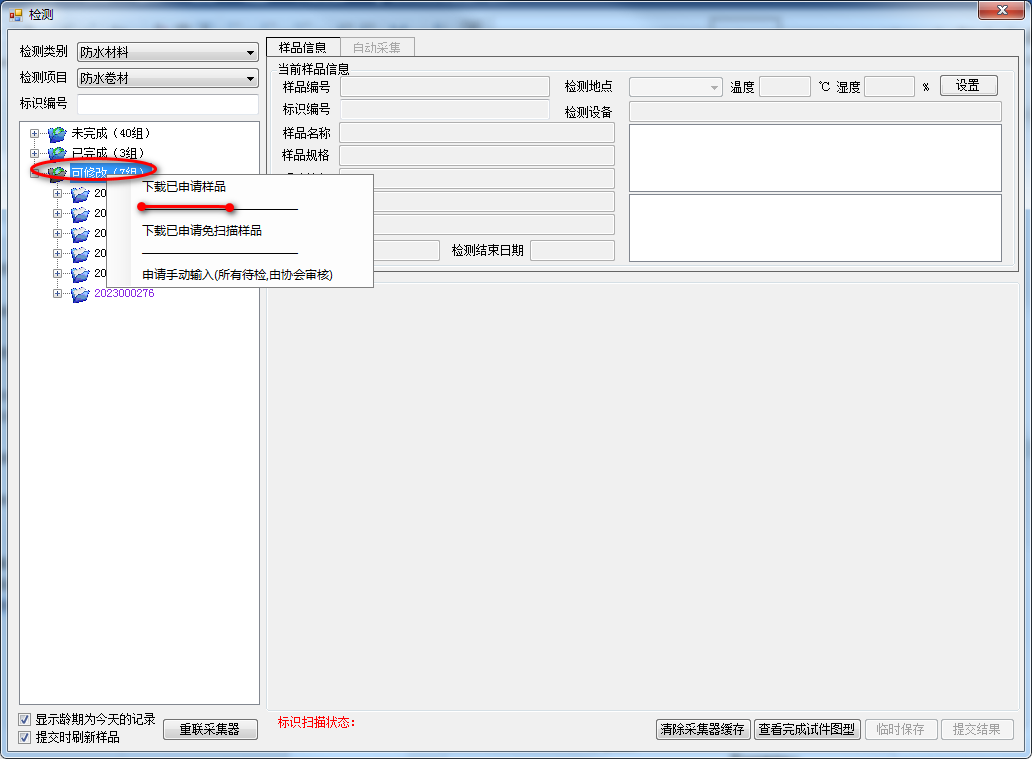The image size is (1032, 759).
Task: Click the 检测 window title bar icon
Action: click(x=15, y=14)
